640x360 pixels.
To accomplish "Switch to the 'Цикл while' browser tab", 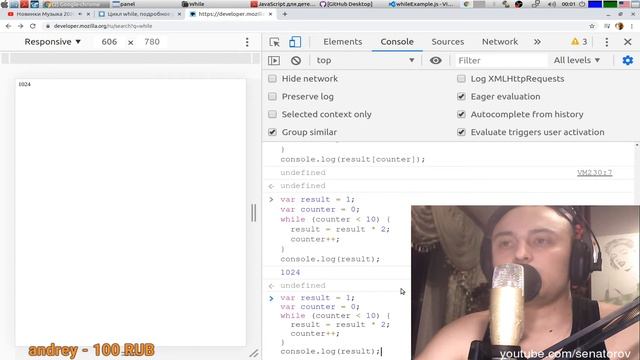I will (x=139, y=14).
